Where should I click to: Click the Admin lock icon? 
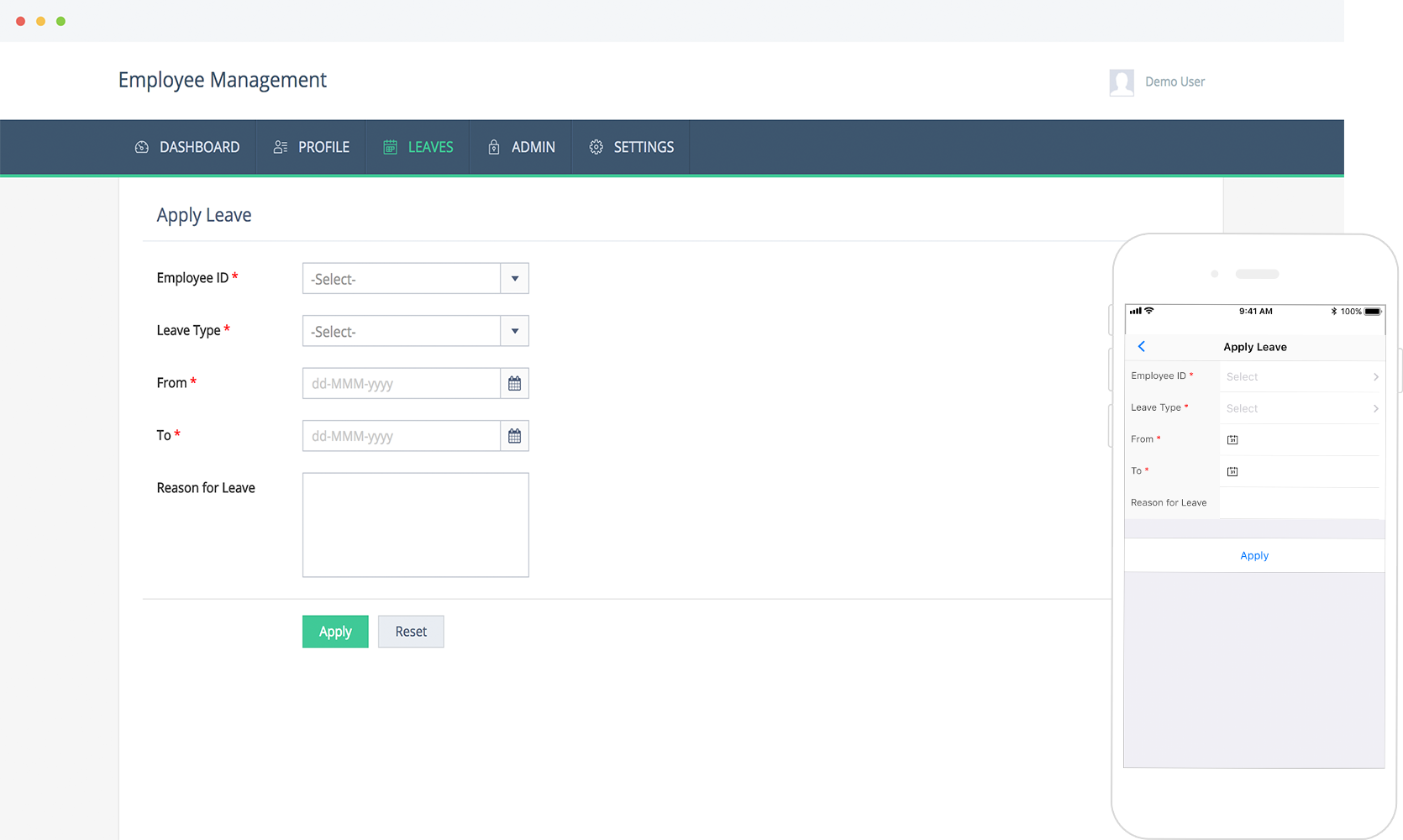click(494, 147)
